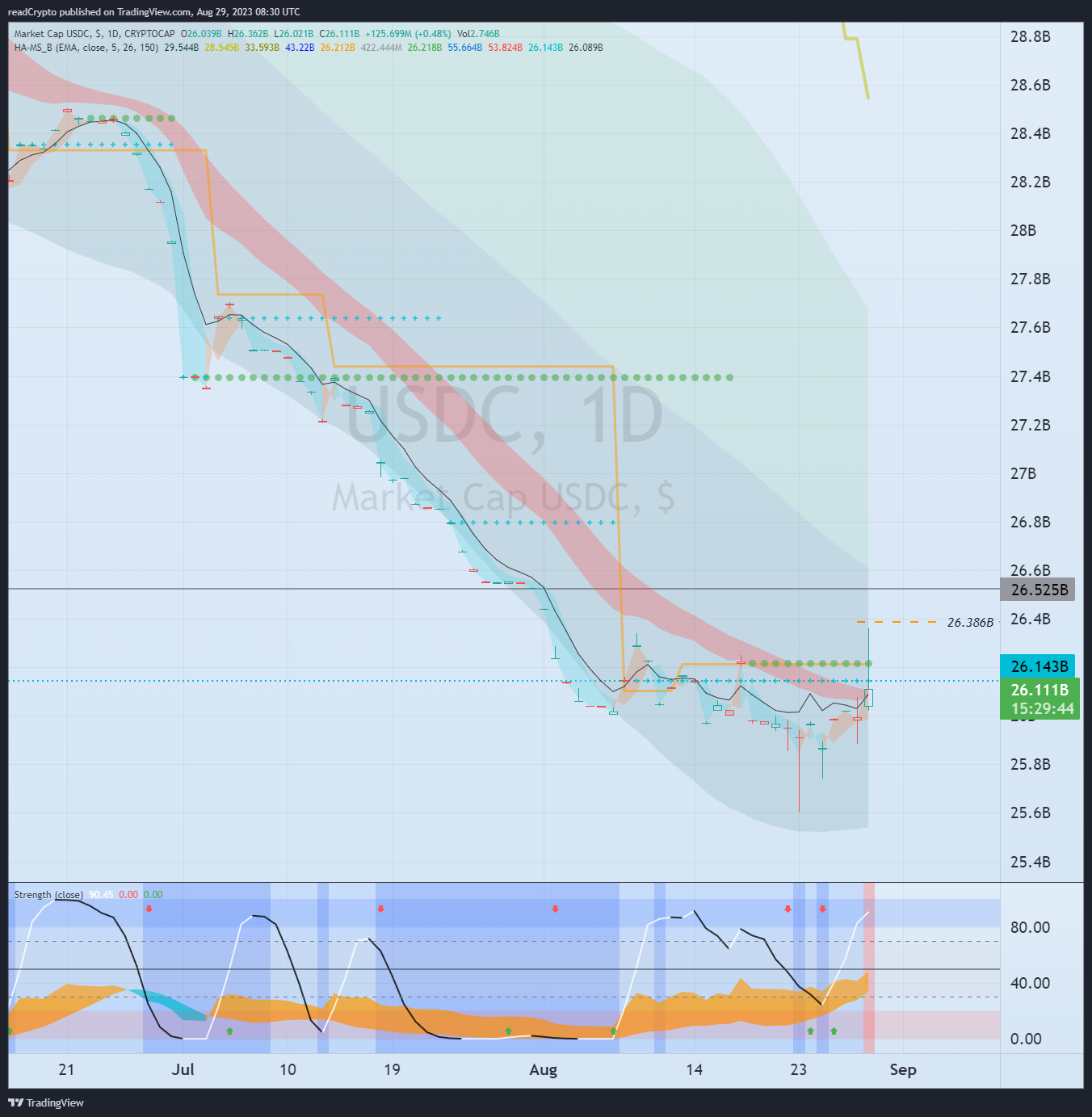Click the 0.00 Strength axis label

coord(1026,1039)
